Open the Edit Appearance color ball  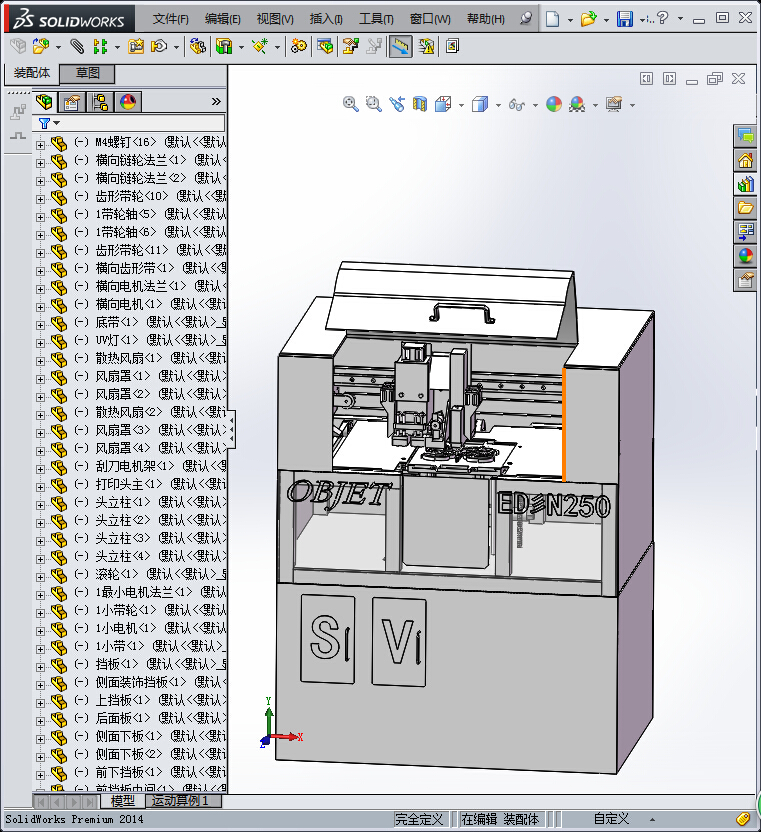tap(554, 104)
